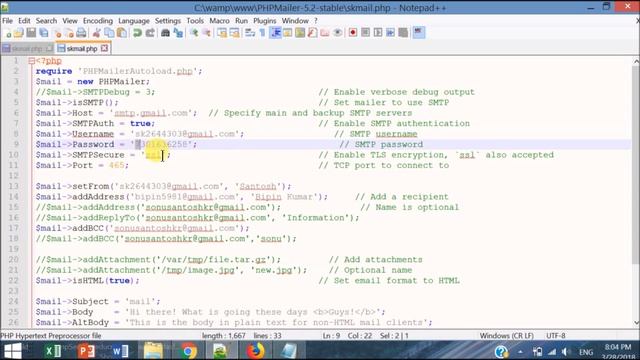Switch to the inactive first document tab
This screenshot has height=360, width=640.
pyautogui.click(x=27, y=49)
